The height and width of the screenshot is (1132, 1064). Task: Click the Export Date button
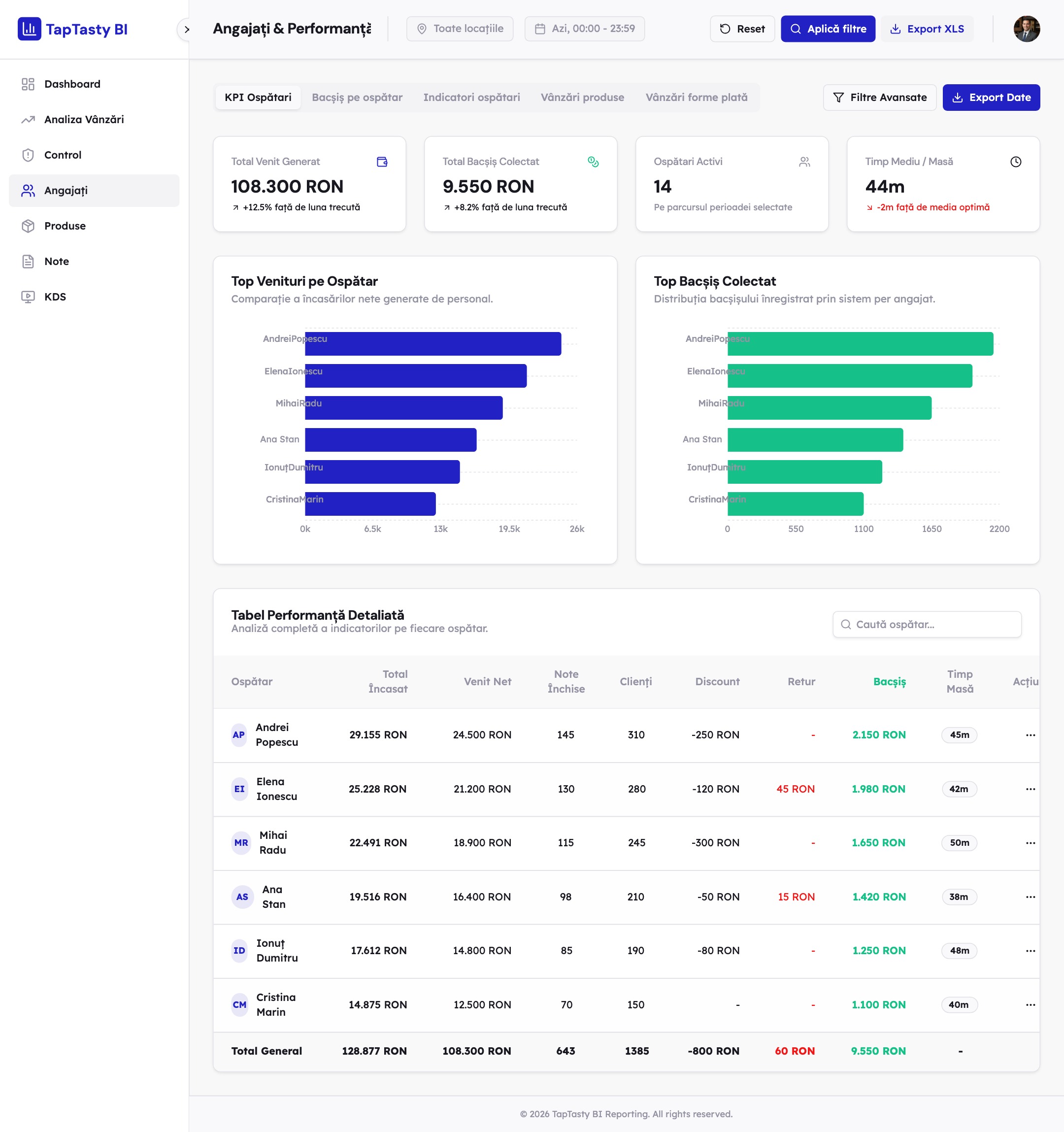coord(991,98)
